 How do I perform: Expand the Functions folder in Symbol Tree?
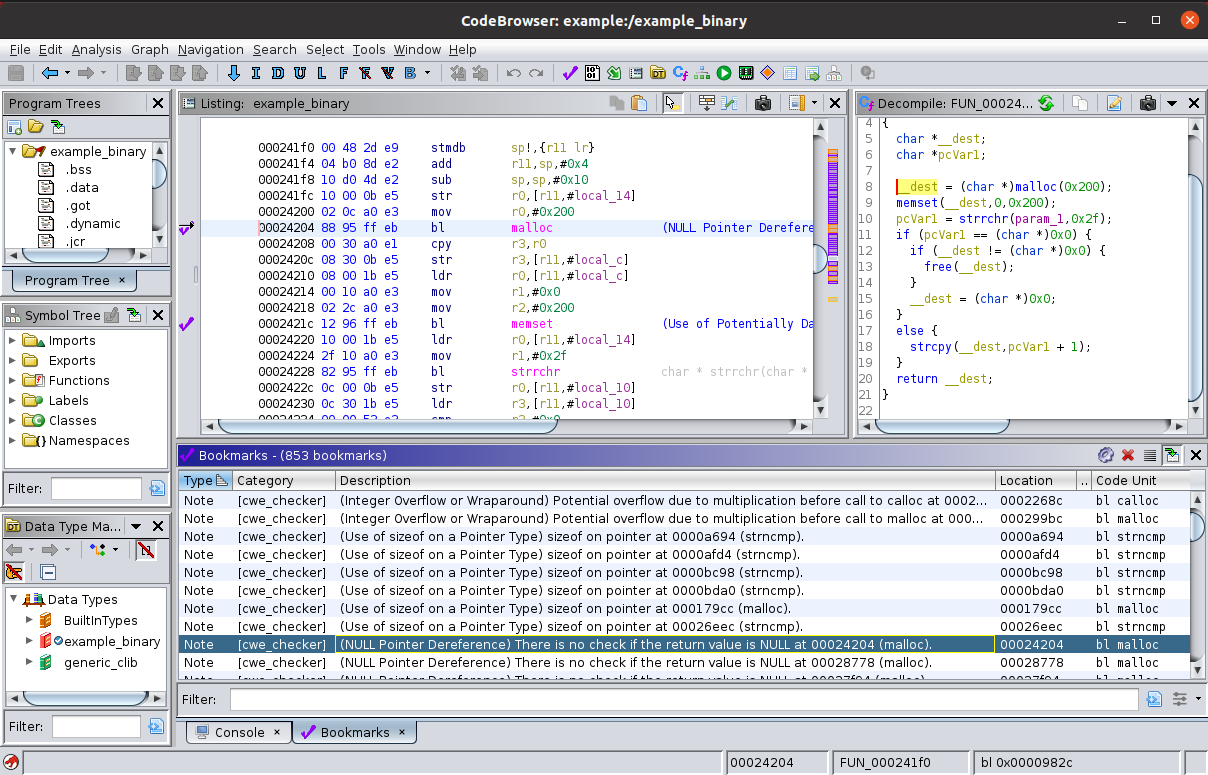[x=14, y=380]
